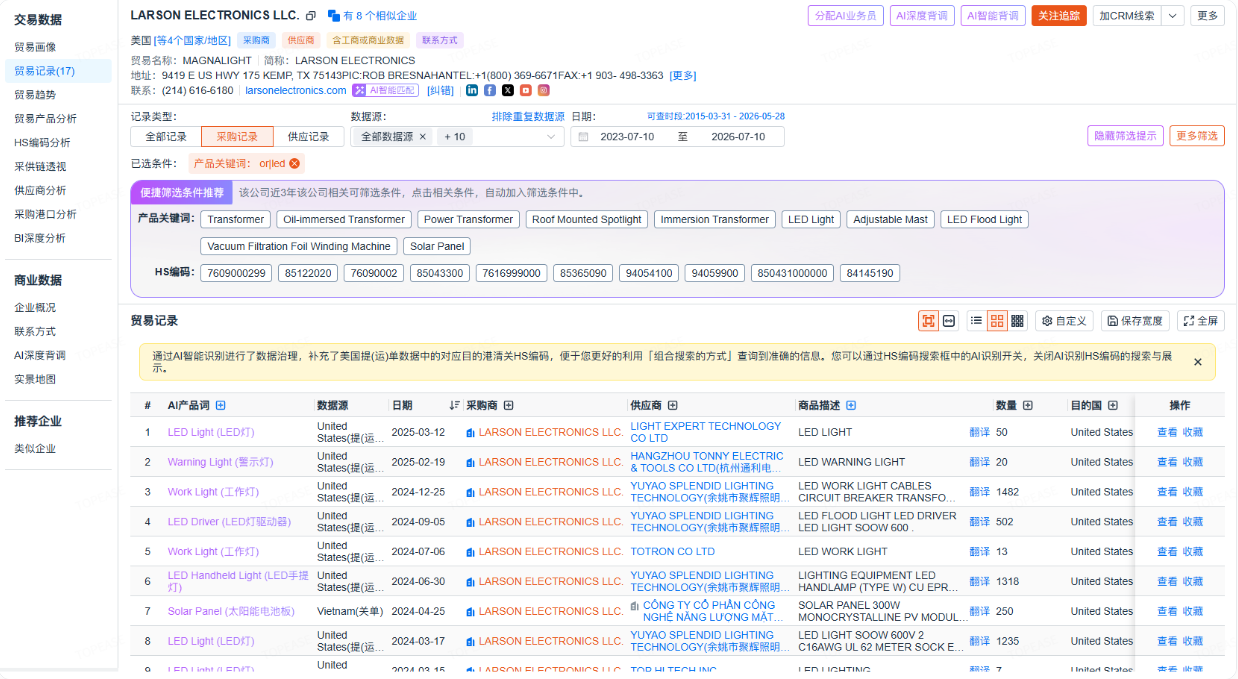Click 保存宽度 button
The image size is (1238, 679).
point(1135,321)
